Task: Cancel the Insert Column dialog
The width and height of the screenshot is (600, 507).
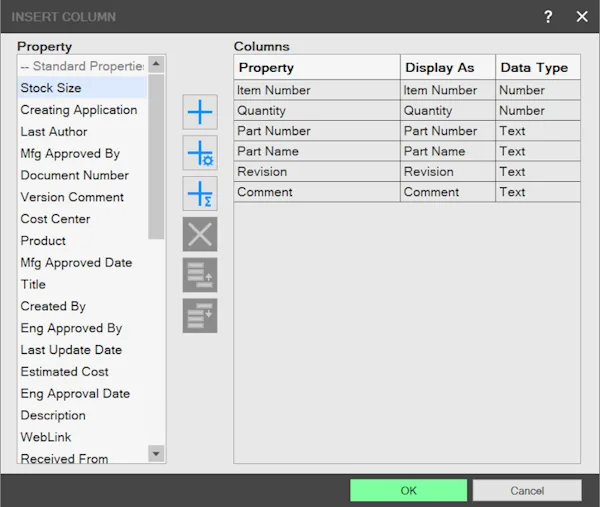Action: [527, 491]
